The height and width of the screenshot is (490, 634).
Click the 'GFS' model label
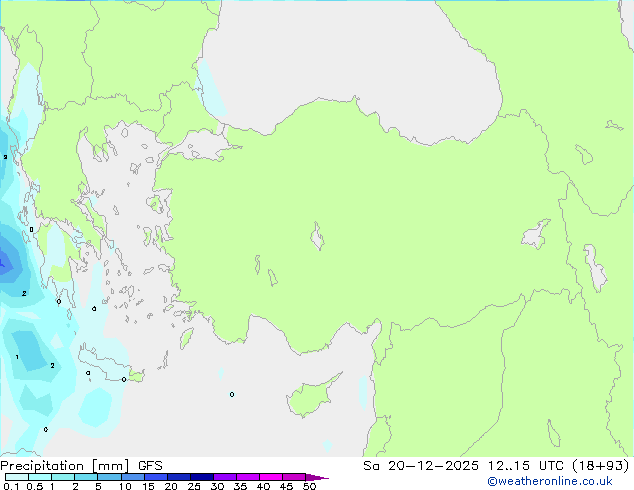150,466
